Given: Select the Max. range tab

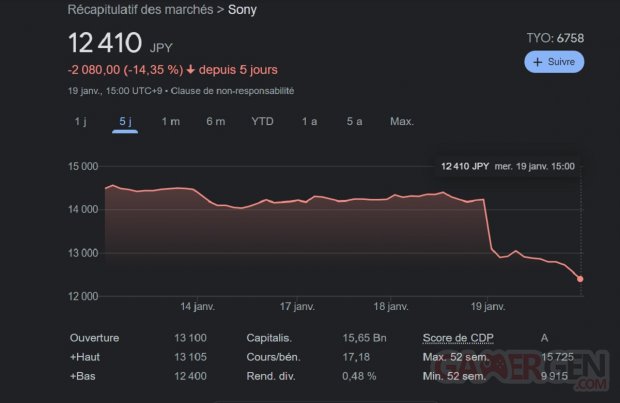Looking at the screenshot, I should click(x=402, y=121).
